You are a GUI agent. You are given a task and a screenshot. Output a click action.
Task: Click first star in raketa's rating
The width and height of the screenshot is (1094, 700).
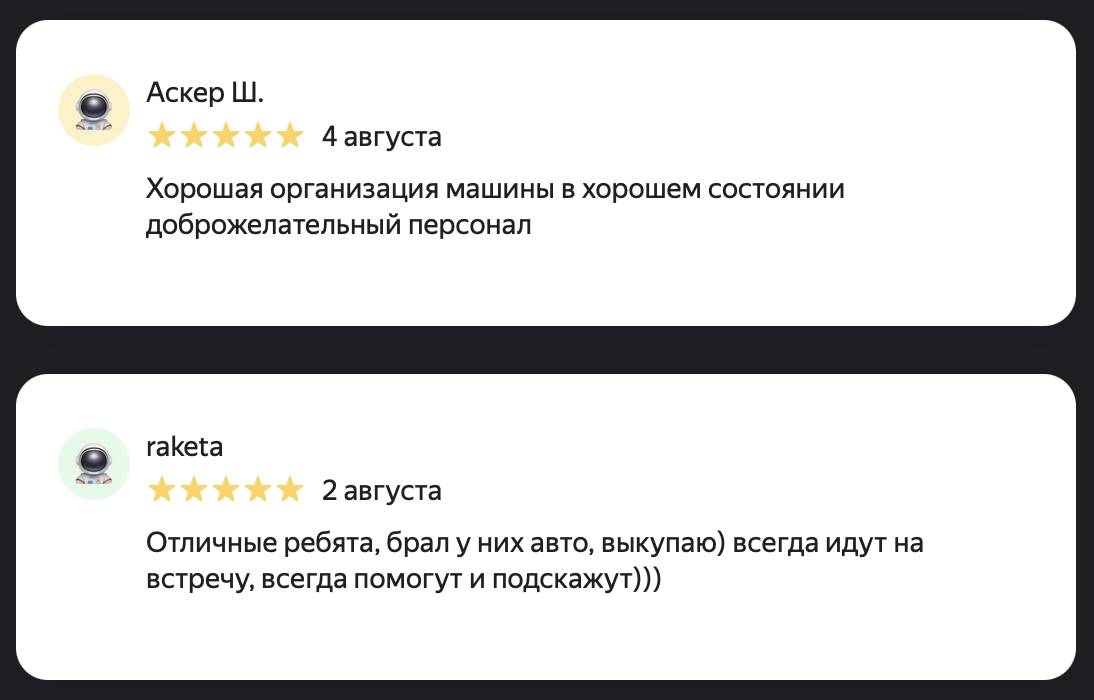coord(161,490)
